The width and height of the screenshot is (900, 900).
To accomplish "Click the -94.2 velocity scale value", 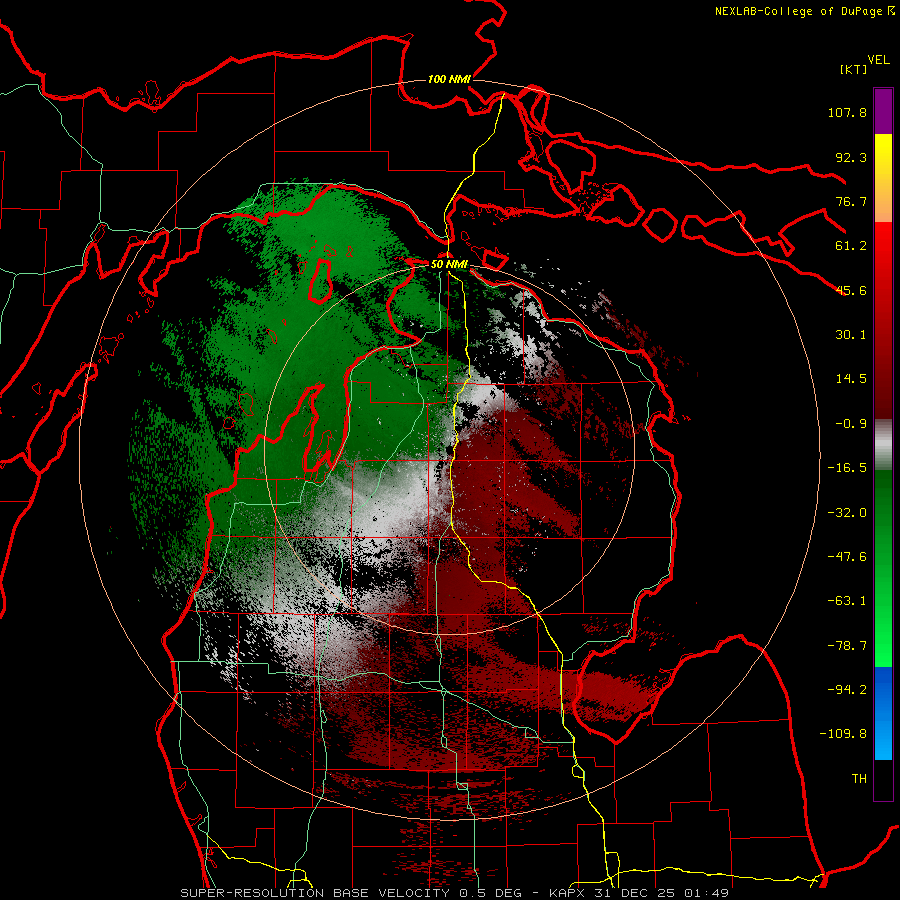I will pos(847,690).
